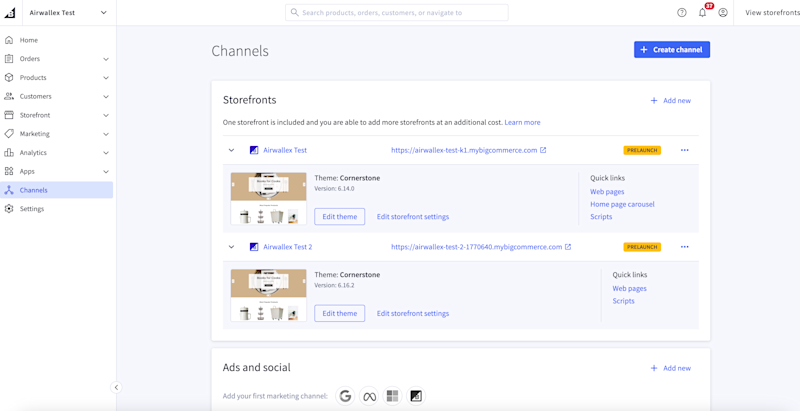The height and width of the screenshot is (411, 800).
Task: Click the Create channel button
Action: [x=672, y=49]
